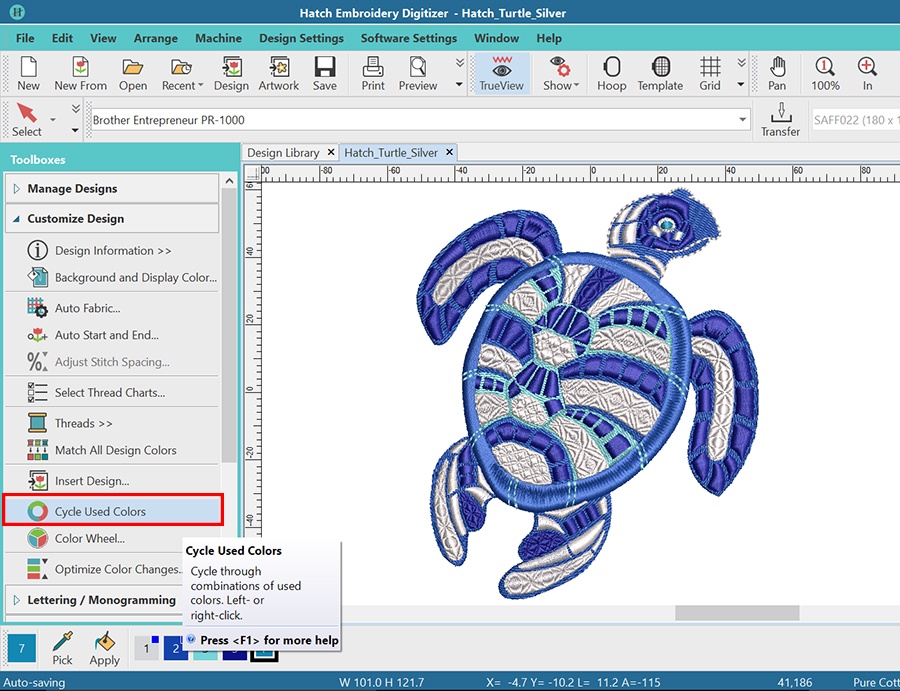Image resolution: width=900 pixels, height=691 pixels.
Task: Open the Color Wheel tool
Action: [89, 538]
